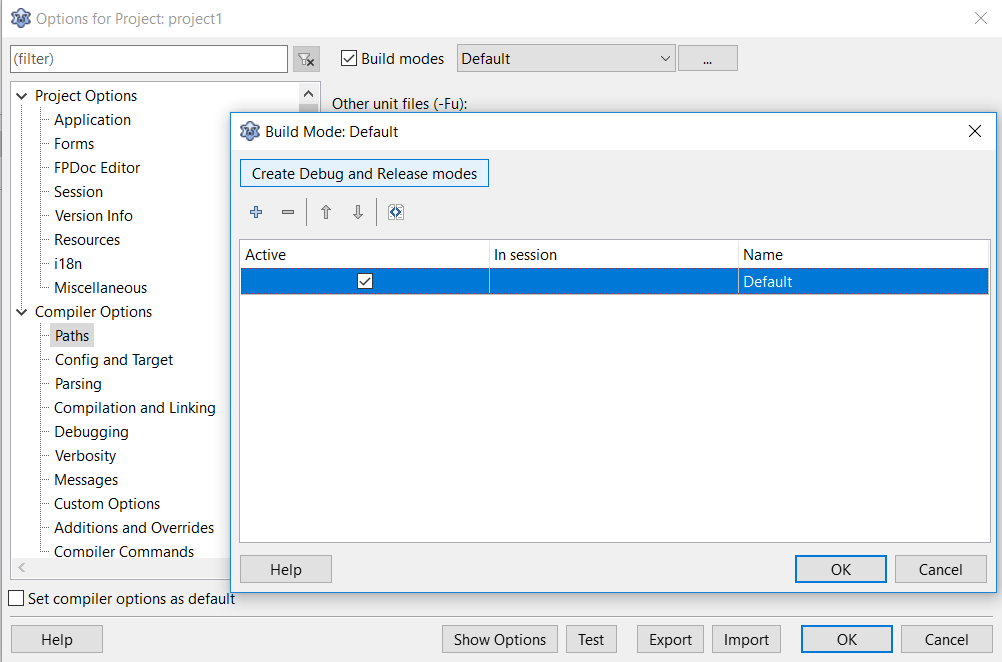
Task: Clear the filter using the funnel icon
Action: tap(307, 59)
